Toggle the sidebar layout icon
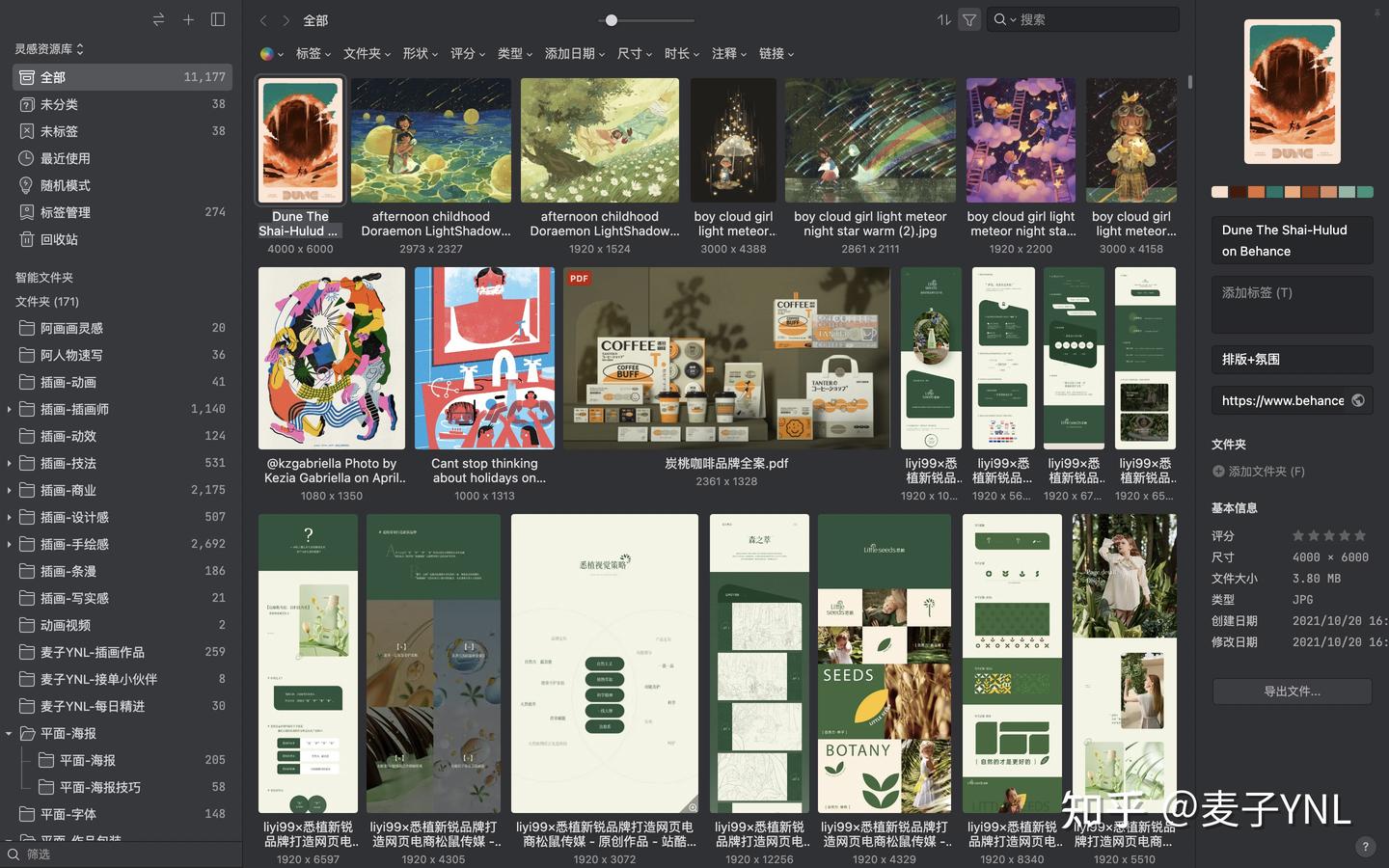Screen dimensions: 1389x868 pos(218,19)
